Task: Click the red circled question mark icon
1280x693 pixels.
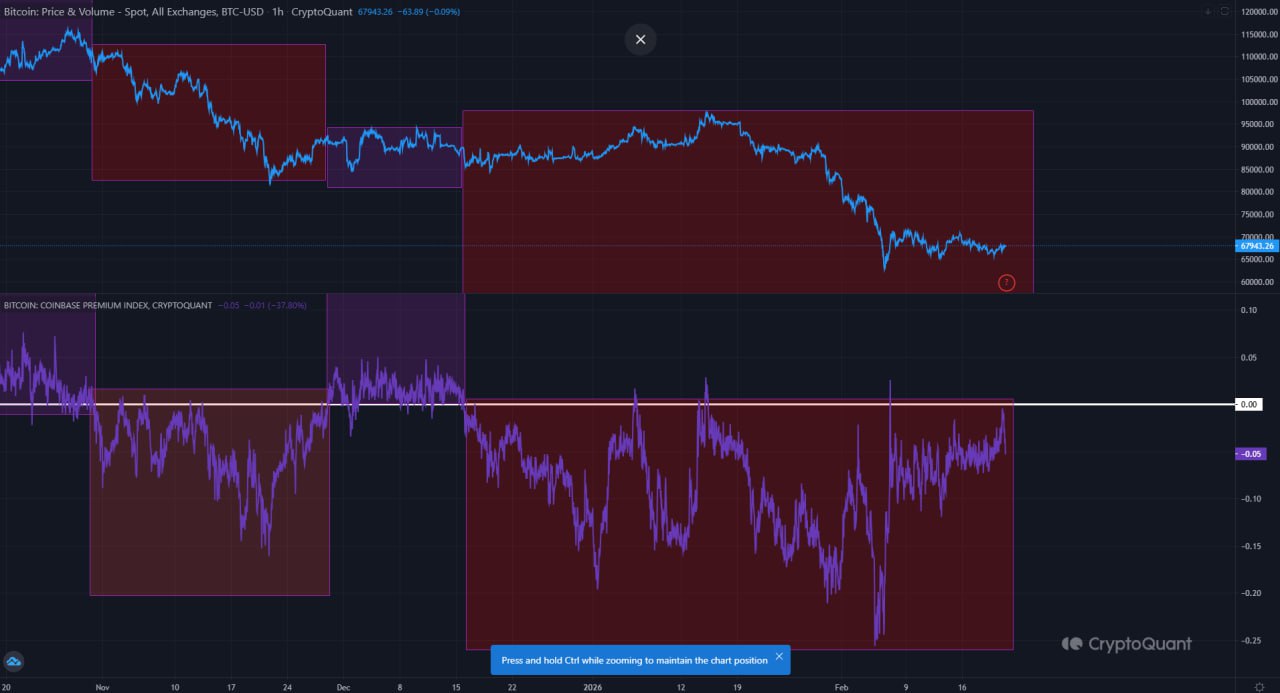Action: click(x=1006, y=283)
